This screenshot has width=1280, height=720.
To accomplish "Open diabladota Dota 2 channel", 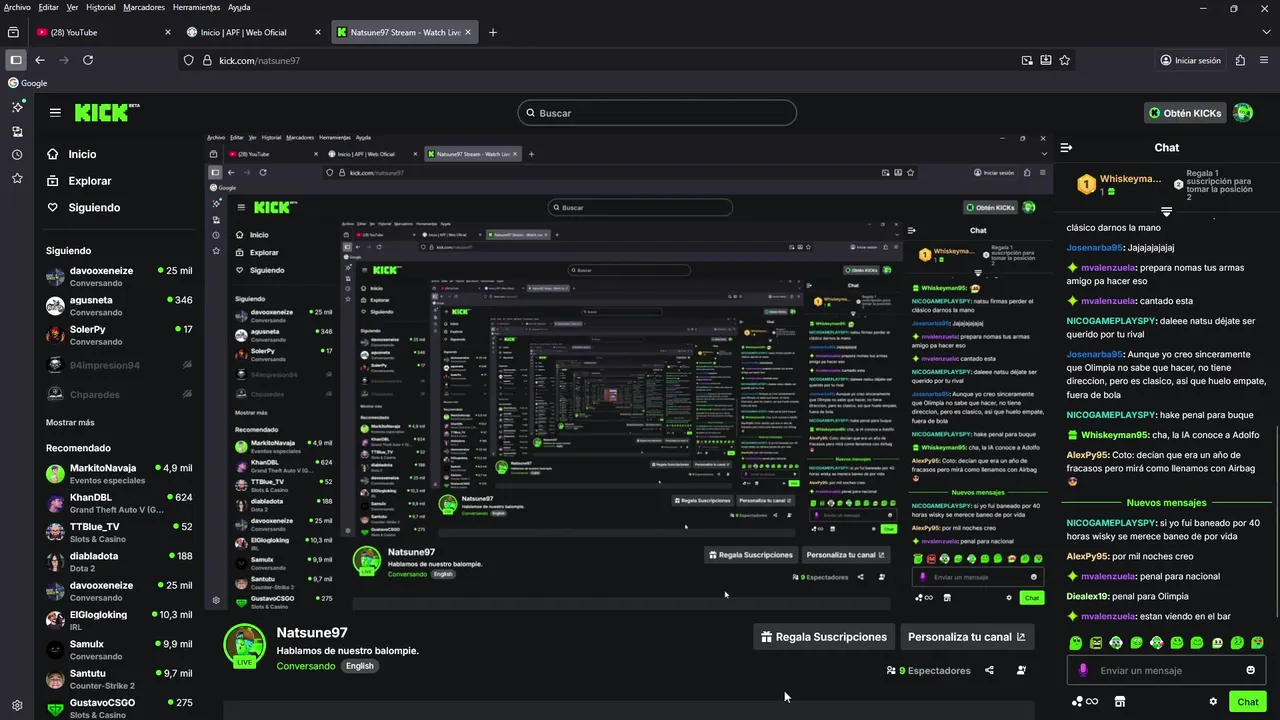I will pos(119,562).
